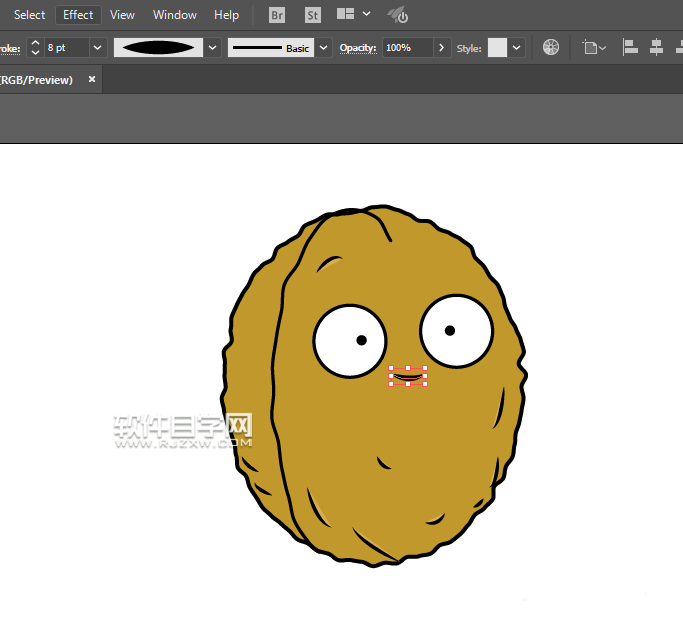
Task: Open the Effect menu
Action: [78, 15]
